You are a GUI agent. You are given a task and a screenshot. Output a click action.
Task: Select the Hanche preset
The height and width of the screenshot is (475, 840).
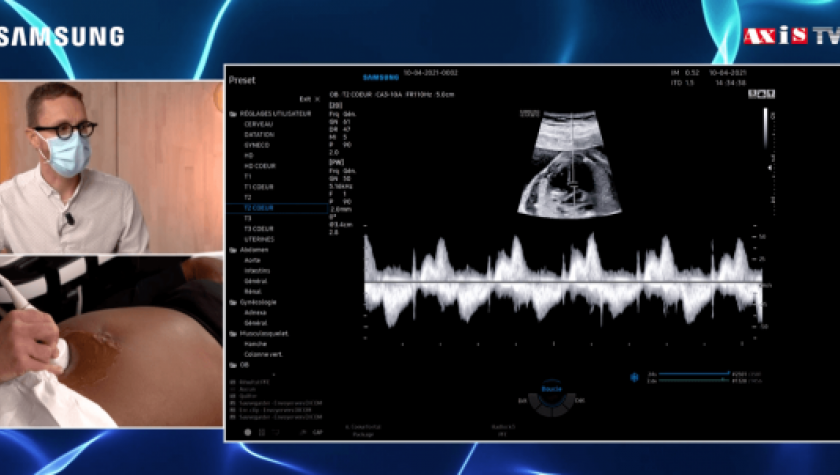[256, 344]
